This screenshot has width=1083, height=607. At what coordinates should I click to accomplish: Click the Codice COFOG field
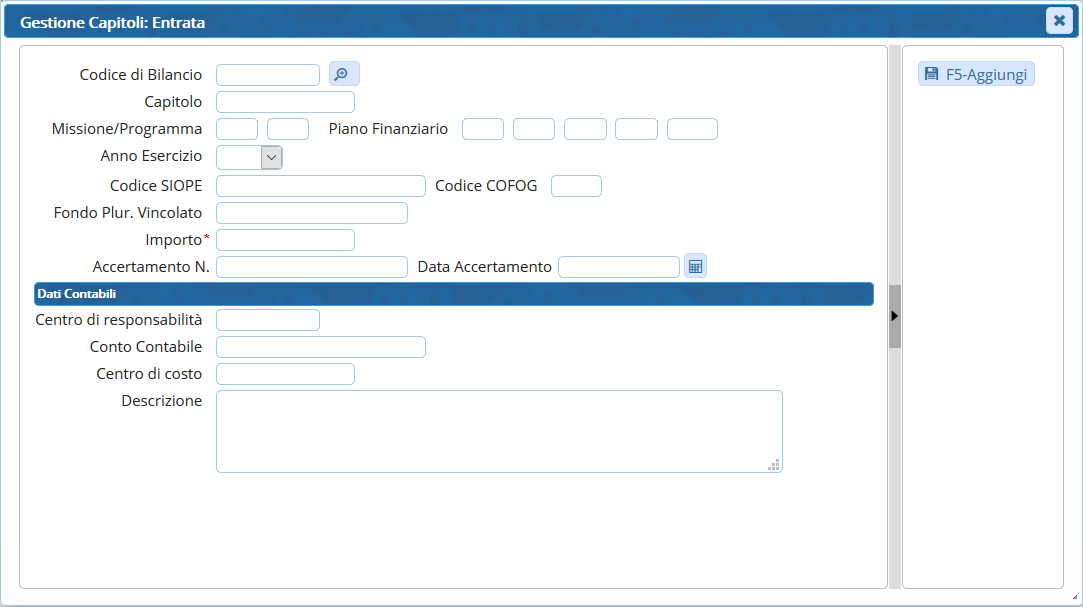[576, 186]
